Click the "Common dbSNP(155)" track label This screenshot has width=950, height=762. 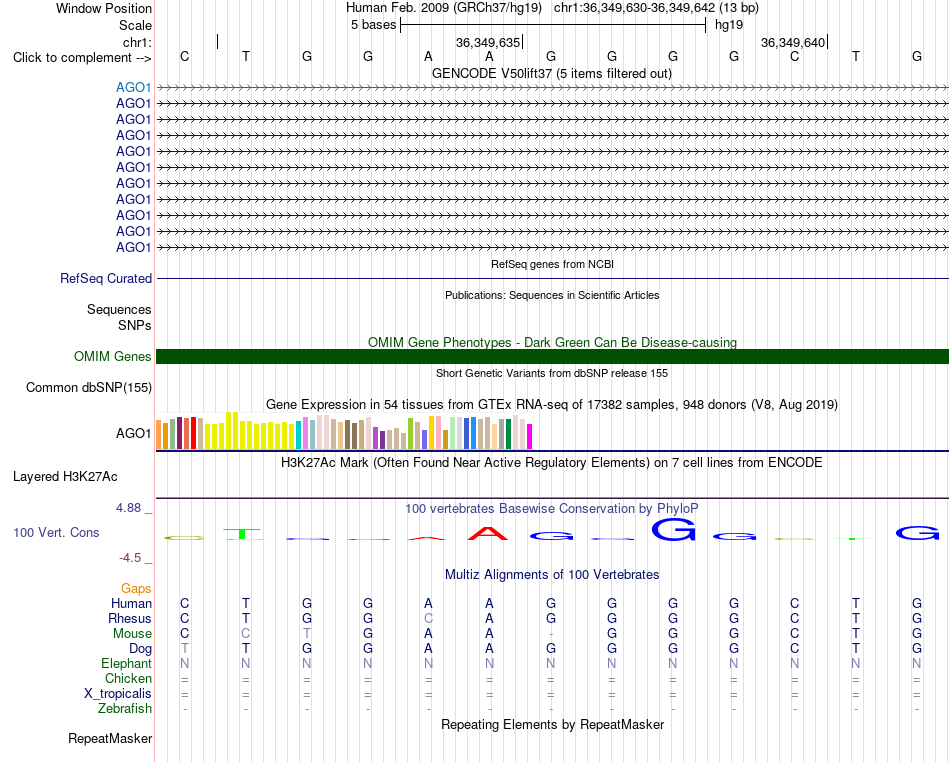coord(89,388)
